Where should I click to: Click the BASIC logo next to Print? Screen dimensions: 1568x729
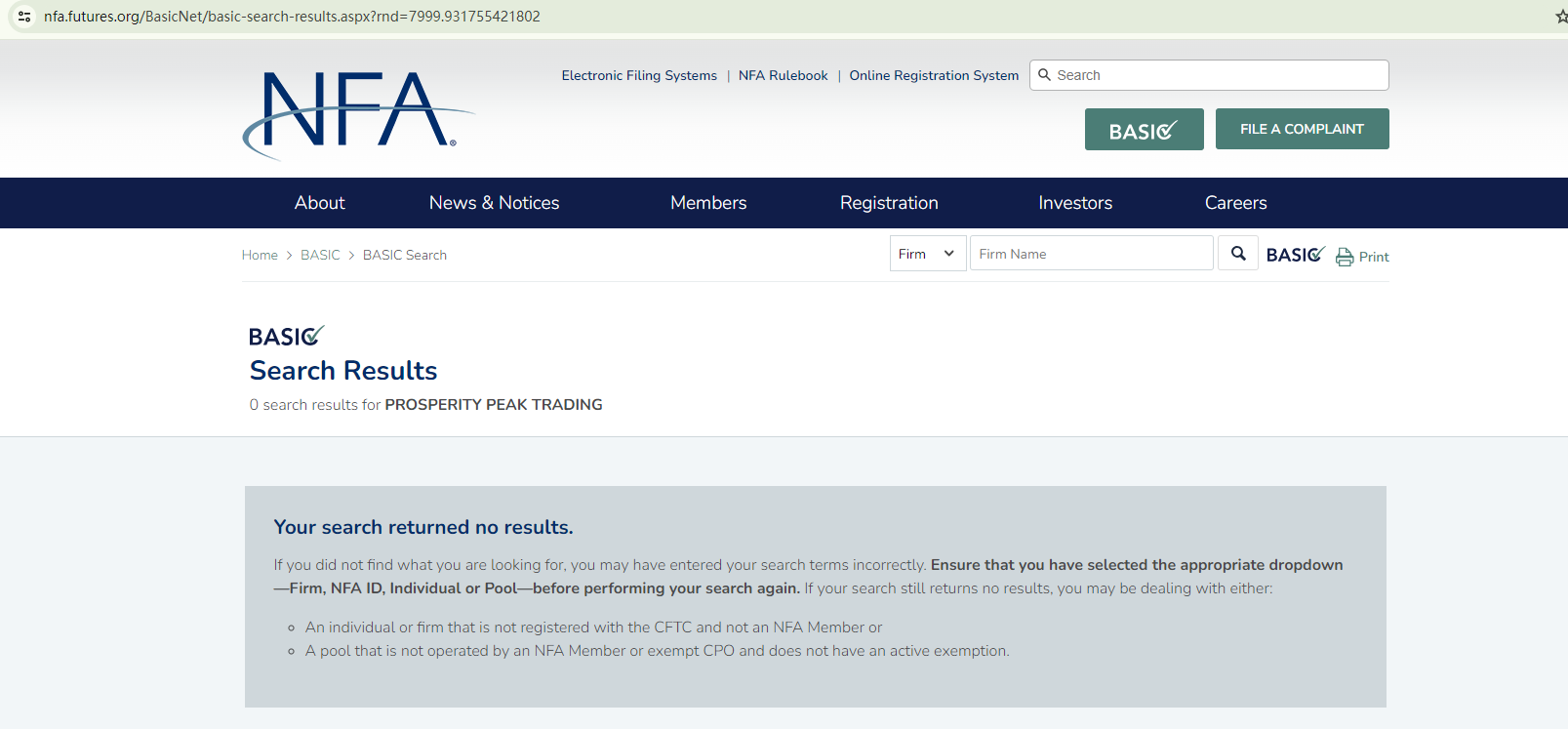(x=1296, y=255)
